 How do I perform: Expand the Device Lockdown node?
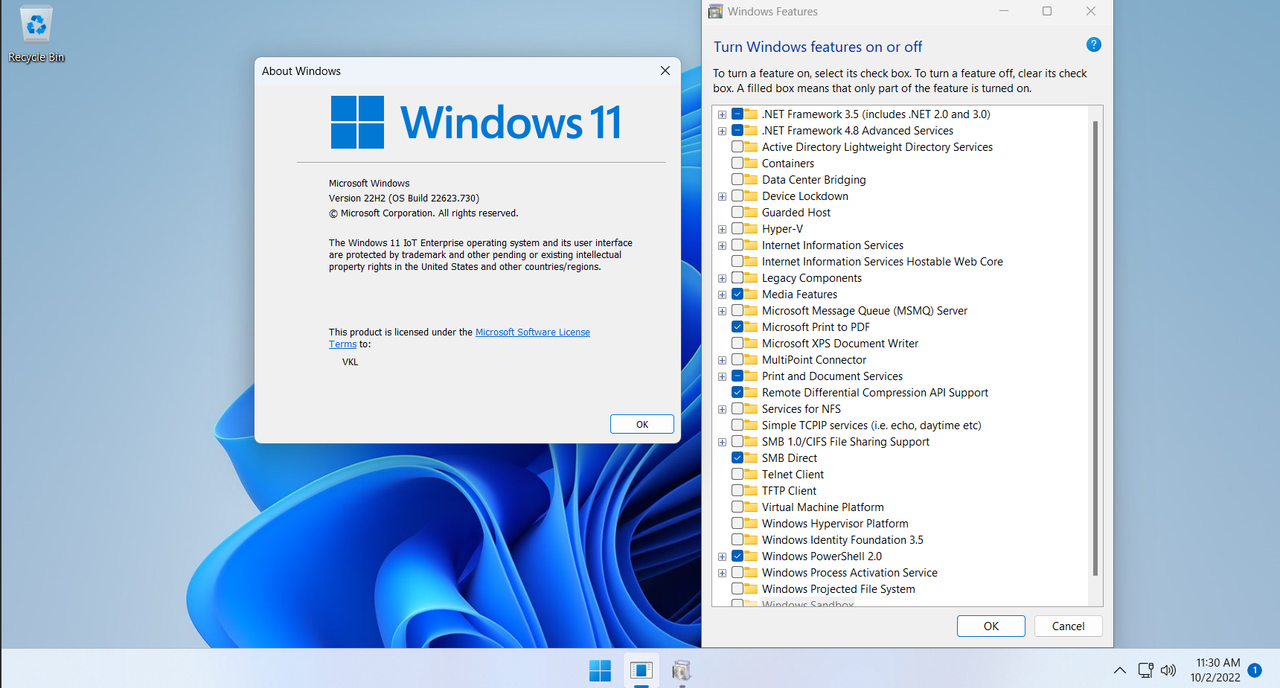(x=722, y=196)
